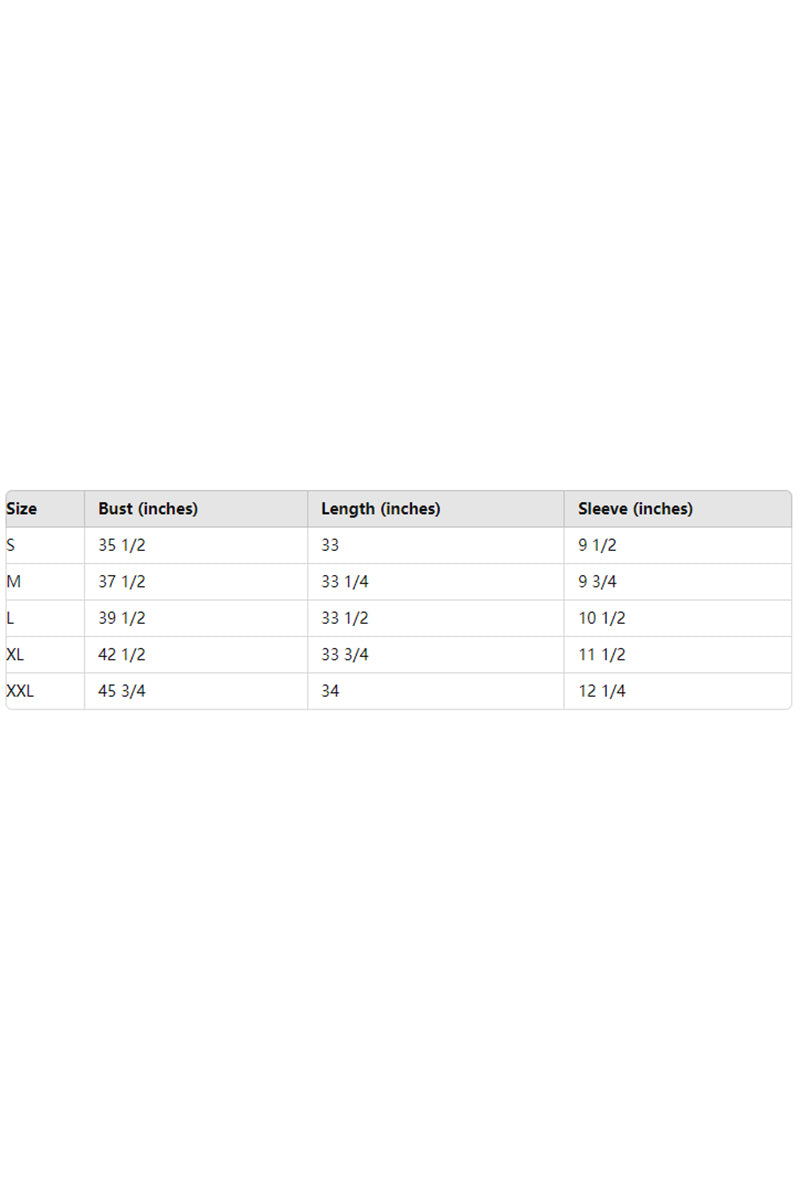The height and width of the screenshot is (1200, 800).
Task: Click the size M row label
Action: (13, 582)
